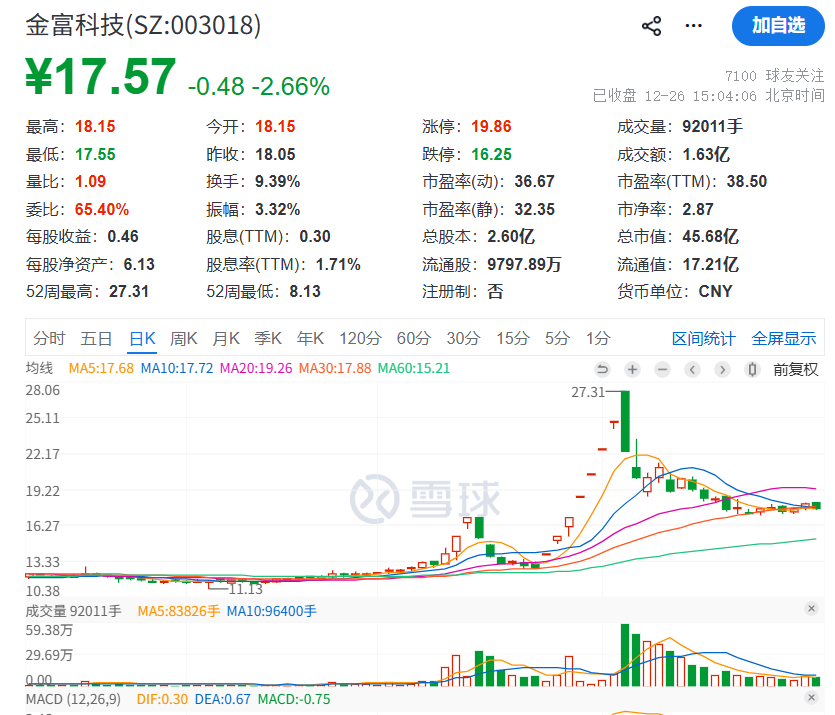
Task: Click the volume MA10:96400手 label
Action: (272, 611)
